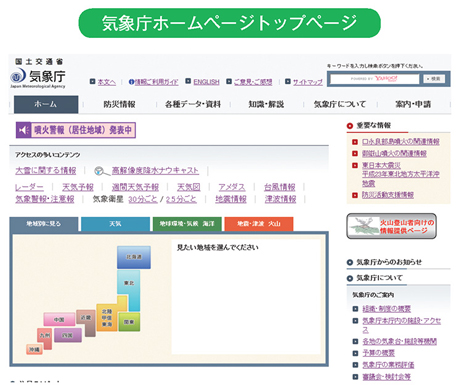This screenshot has width=460, height=389.
Task: Open the 案内・申請 menu
Action: [413, 104]
